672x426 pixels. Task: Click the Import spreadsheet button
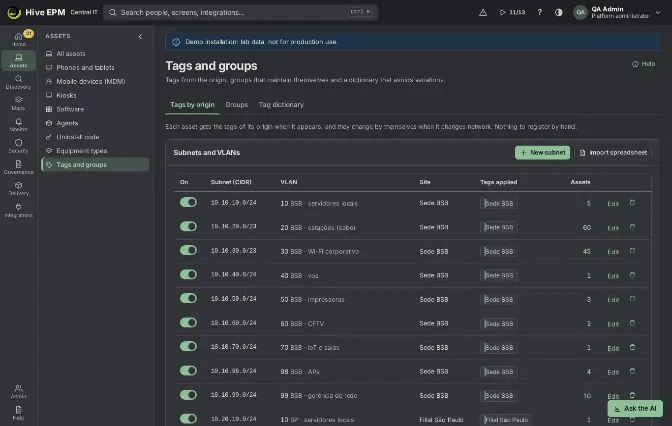click(x=613, y=153)
